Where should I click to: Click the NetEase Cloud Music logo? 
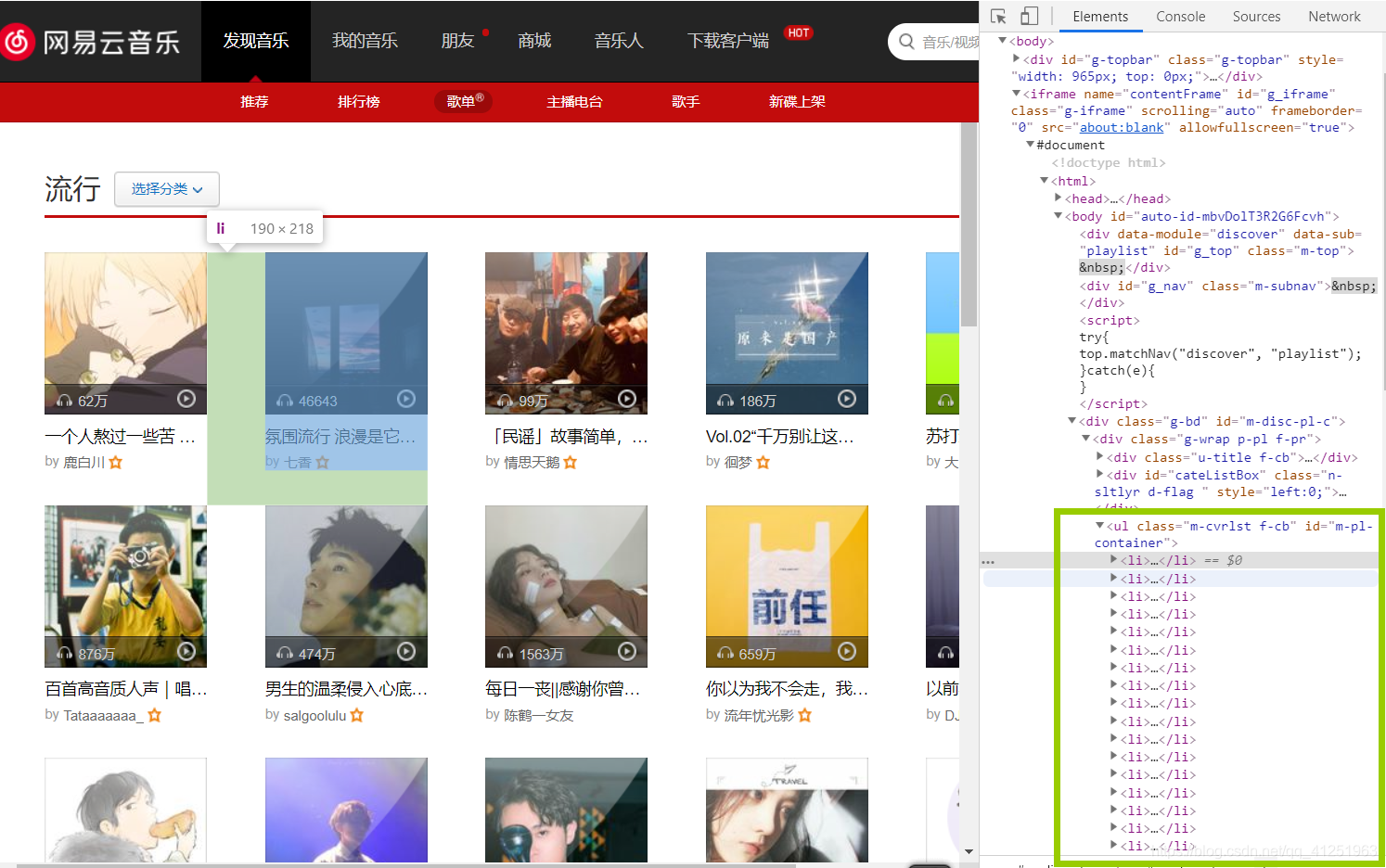[90, 42]
